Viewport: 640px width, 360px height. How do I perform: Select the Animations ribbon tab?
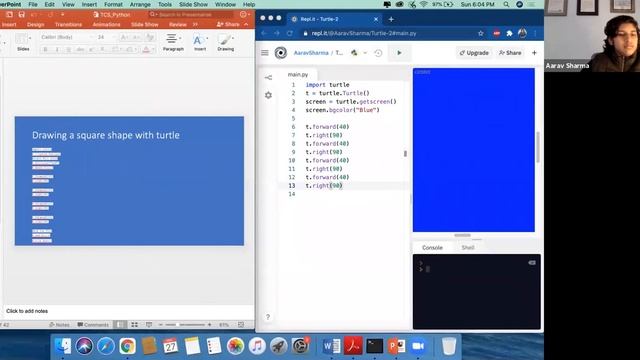106,24
